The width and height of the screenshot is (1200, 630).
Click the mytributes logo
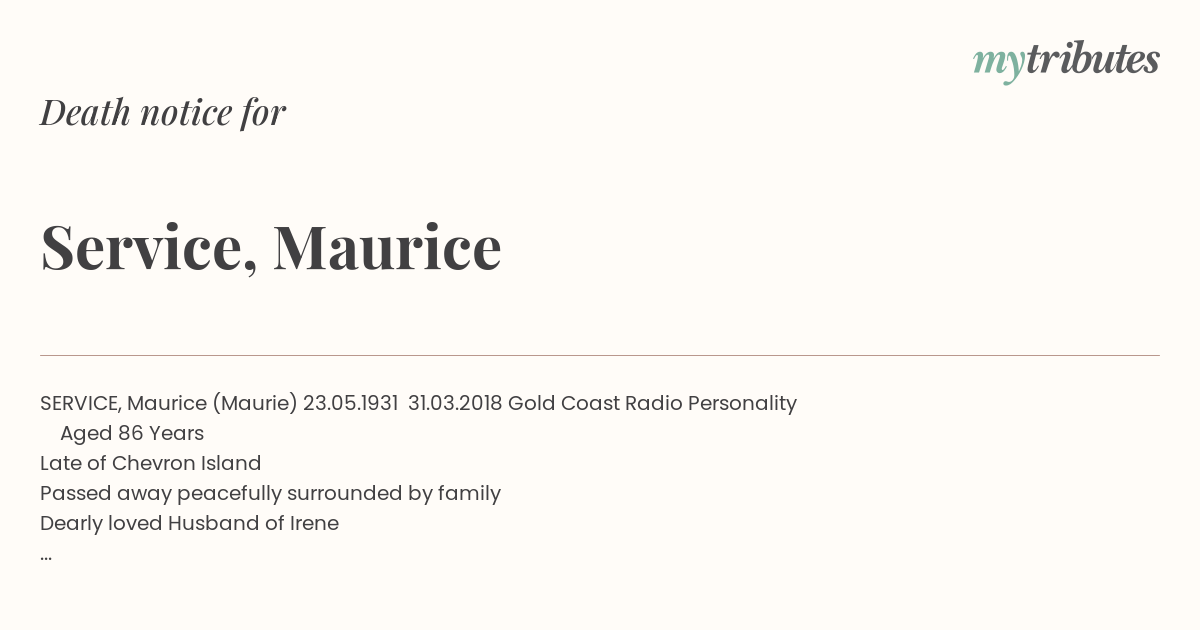pos(1066,61)
